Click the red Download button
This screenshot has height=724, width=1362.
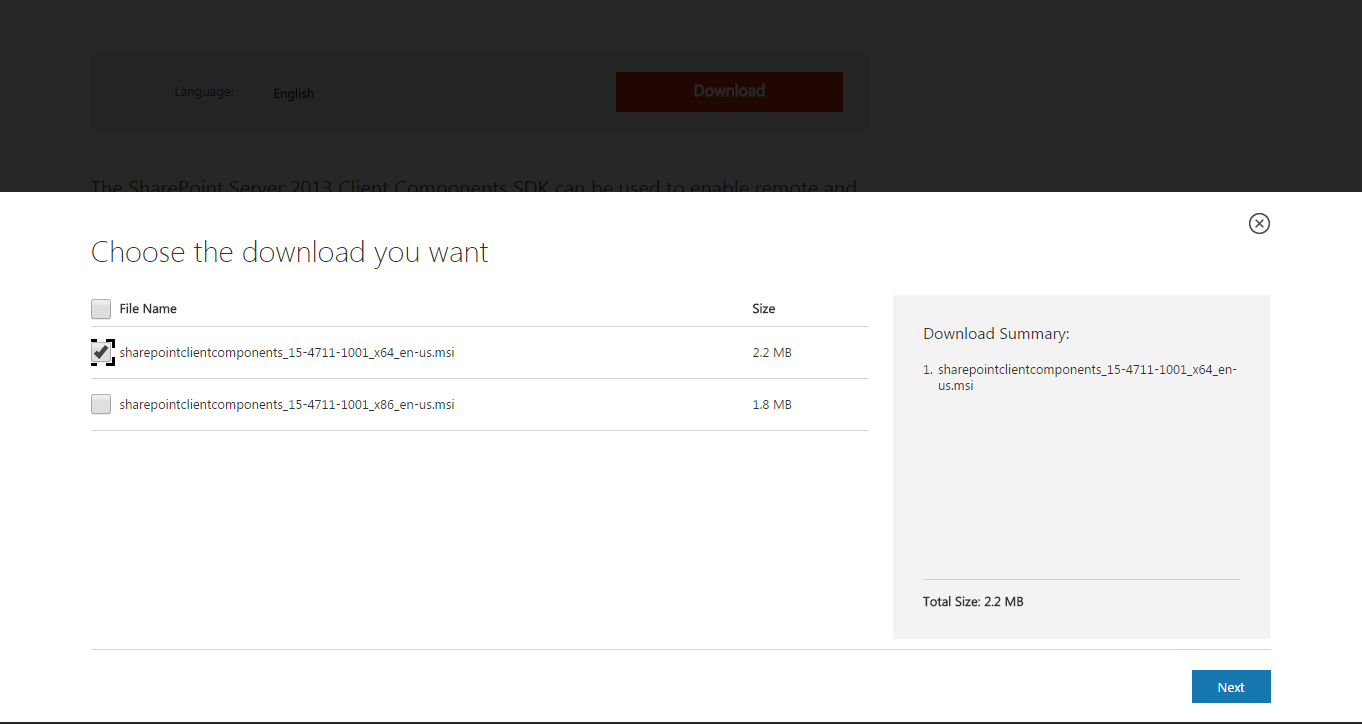pos(729,91)
